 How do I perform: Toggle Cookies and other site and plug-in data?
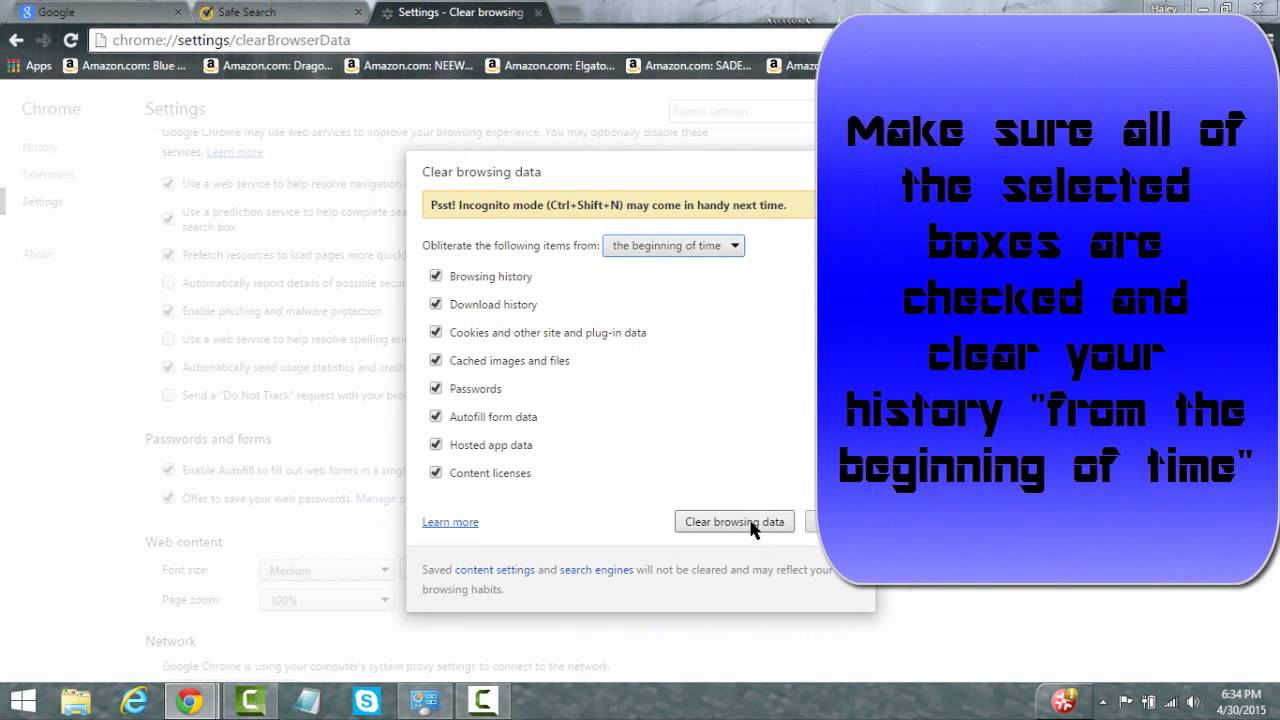(x=435, y=332)
